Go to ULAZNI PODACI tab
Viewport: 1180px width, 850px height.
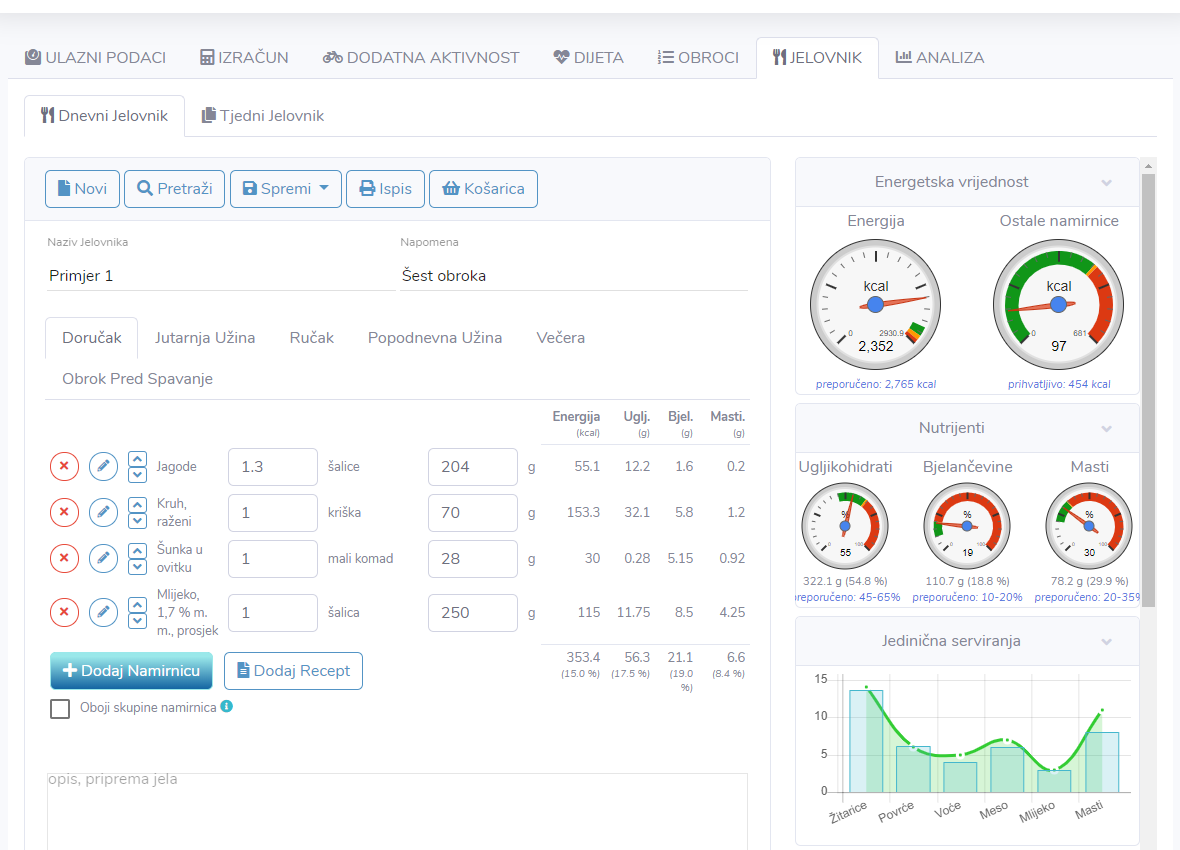(96, 57)
